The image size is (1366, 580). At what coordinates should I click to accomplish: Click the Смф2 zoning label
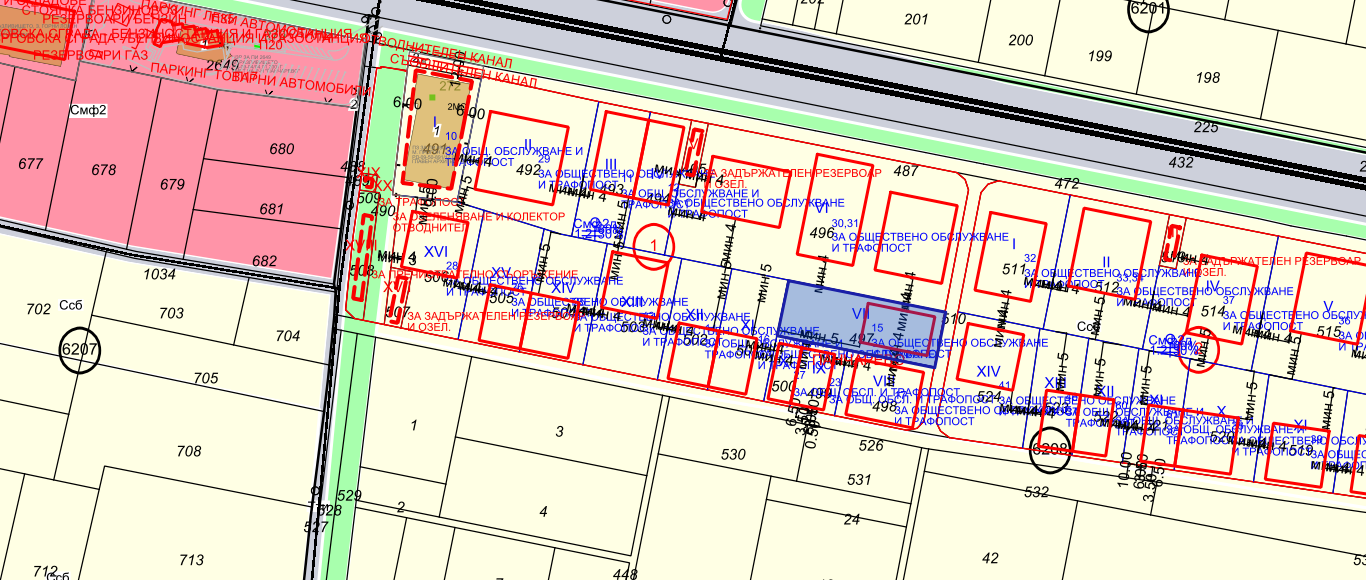click(x=88, y=110)
